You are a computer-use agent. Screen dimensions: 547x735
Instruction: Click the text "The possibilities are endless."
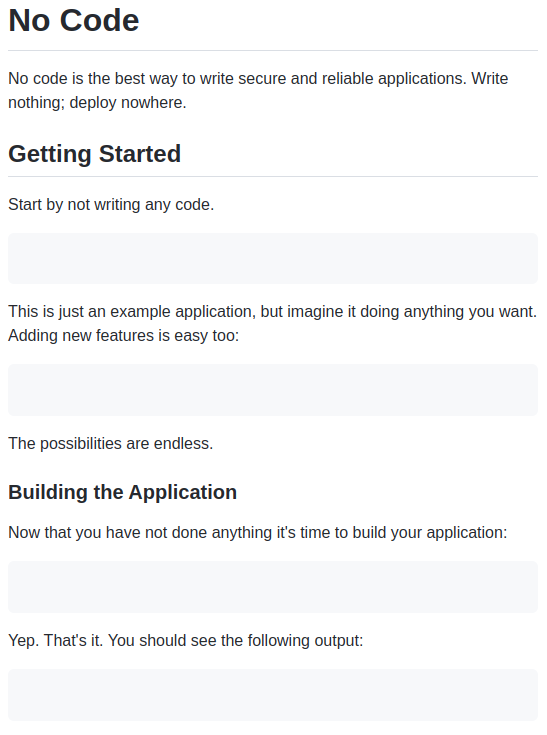coord(111,443)
